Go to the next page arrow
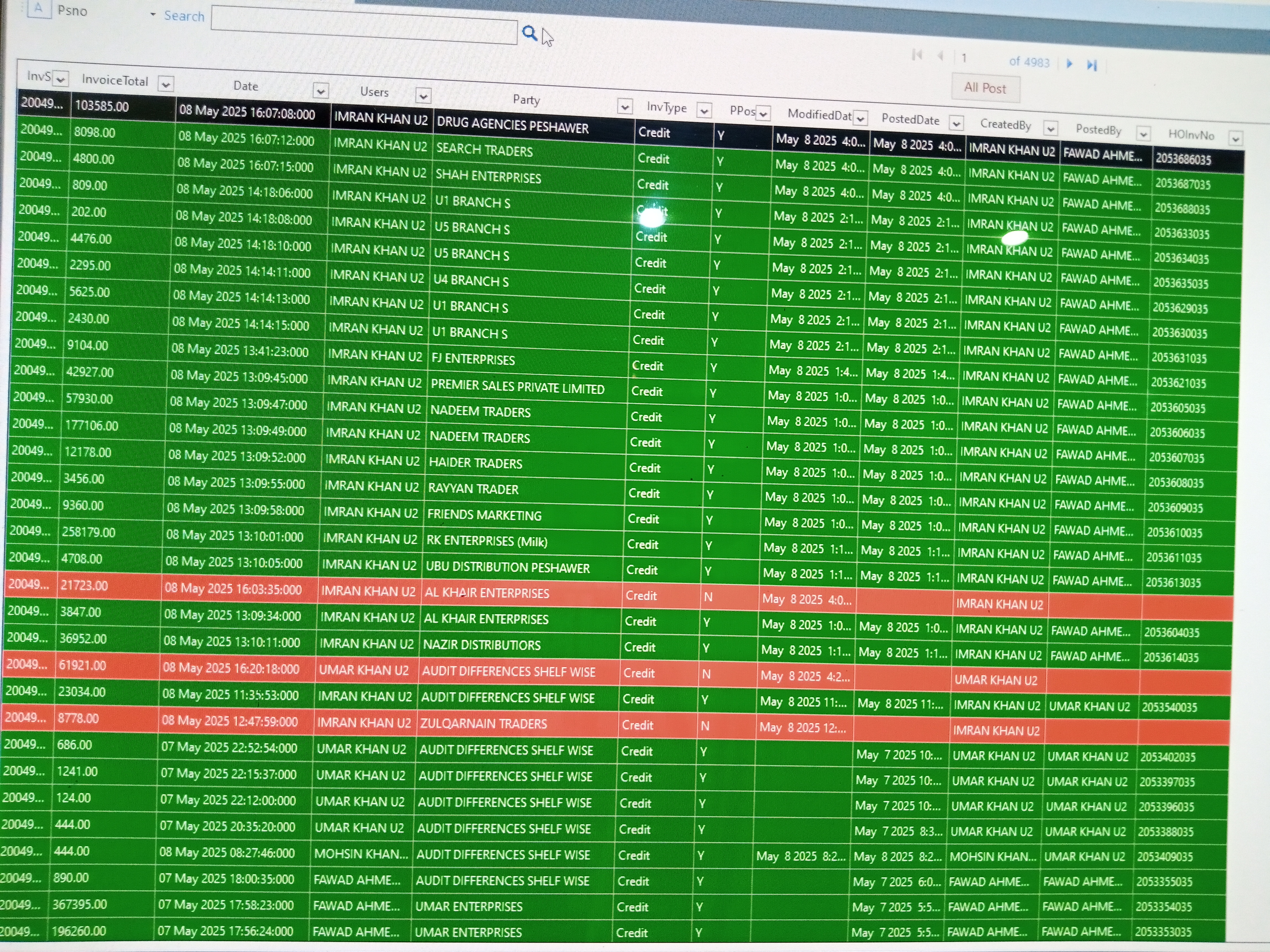1270x952 pixels. 1069,64
